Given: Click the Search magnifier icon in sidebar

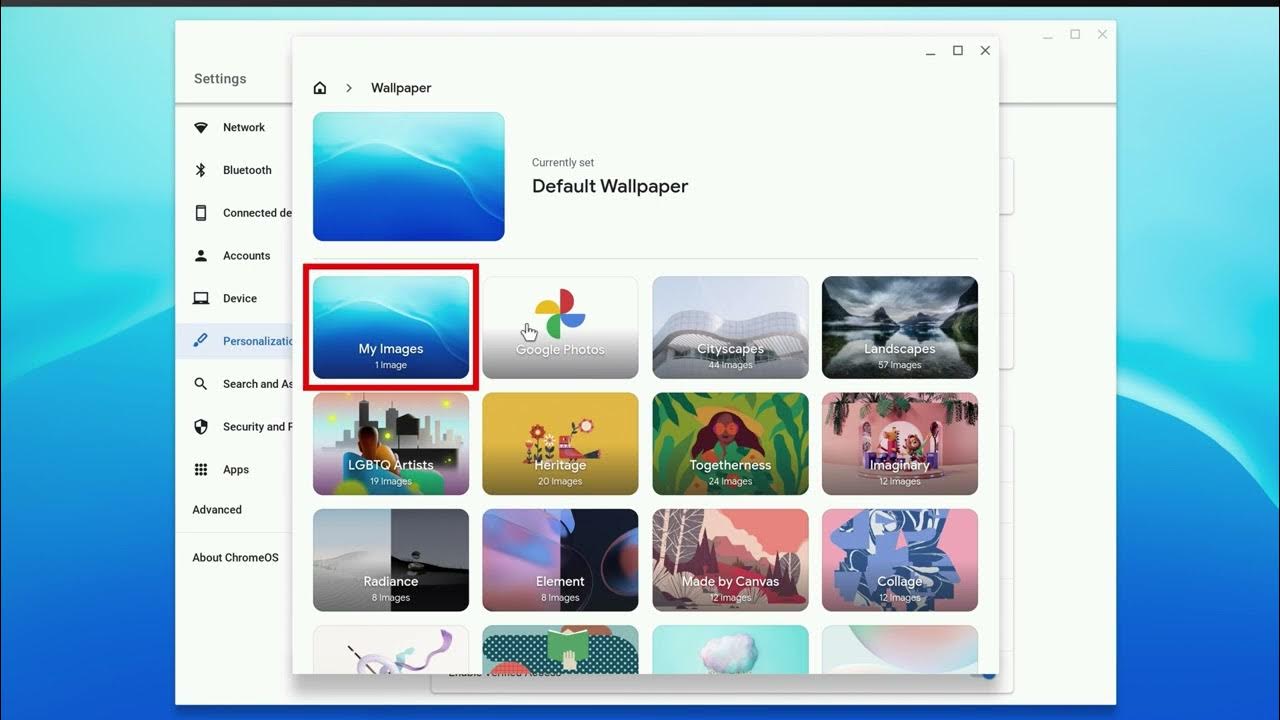Looking at the screenshot, I should tap(201, 384).
